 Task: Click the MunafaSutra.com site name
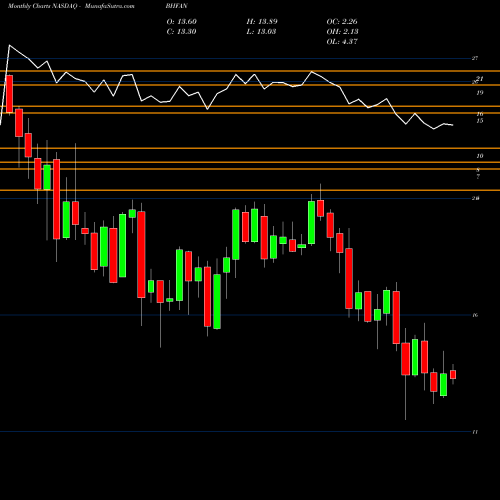coord(110,6)
